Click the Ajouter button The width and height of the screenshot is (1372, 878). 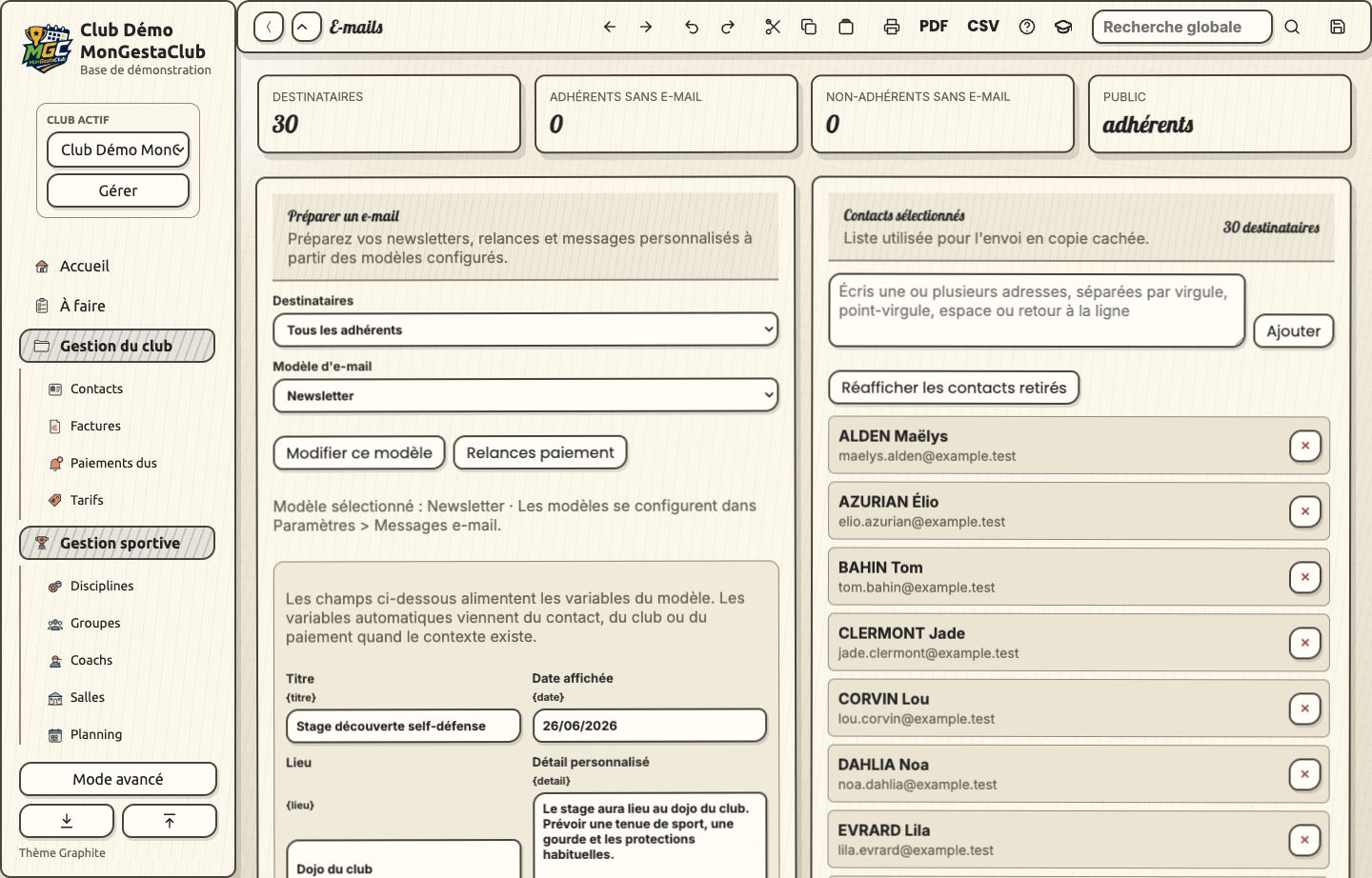click(x=1294, y=330)
